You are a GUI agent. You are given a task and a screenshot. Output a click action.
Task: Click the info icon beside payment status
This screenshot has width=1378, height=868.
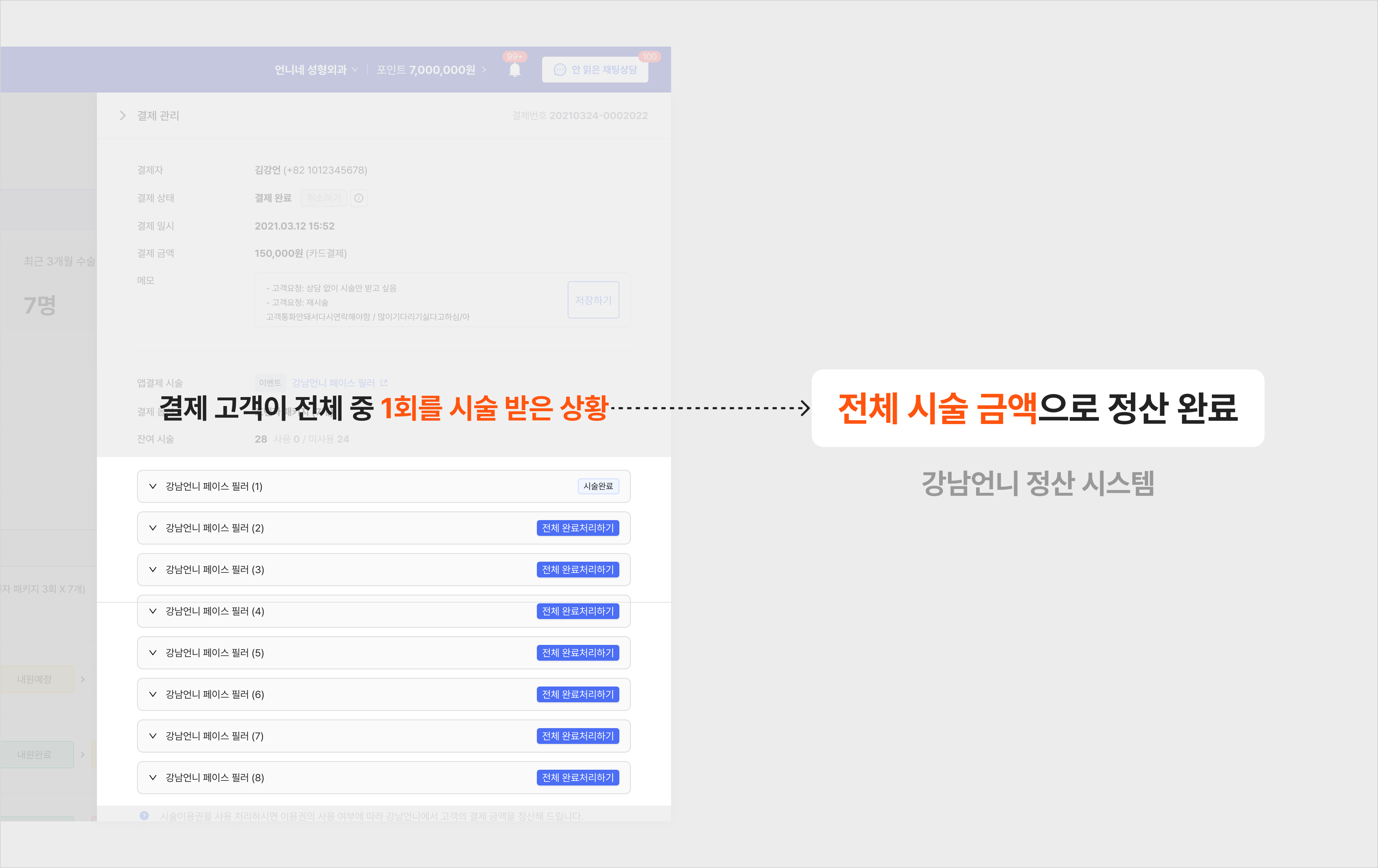(x=359, y=198)
